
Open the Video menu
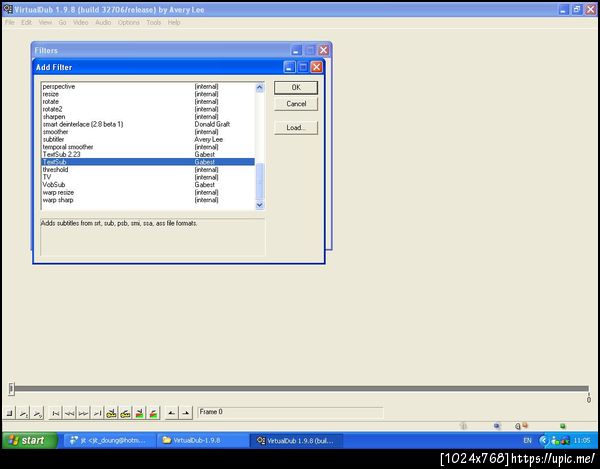[80, 23]
